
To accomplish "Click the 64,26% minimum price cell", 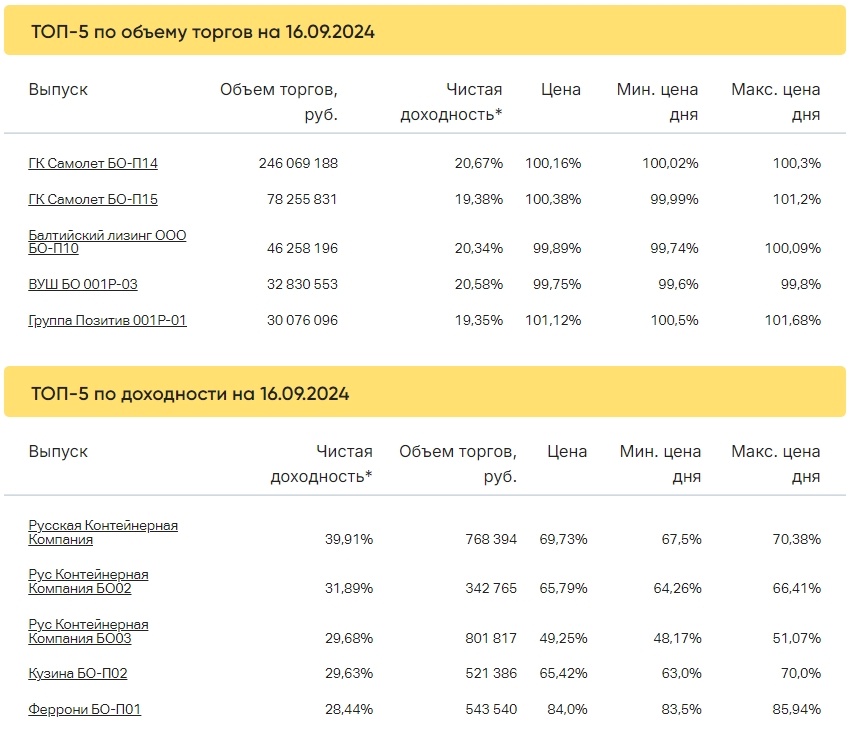I will pos(677,588).
